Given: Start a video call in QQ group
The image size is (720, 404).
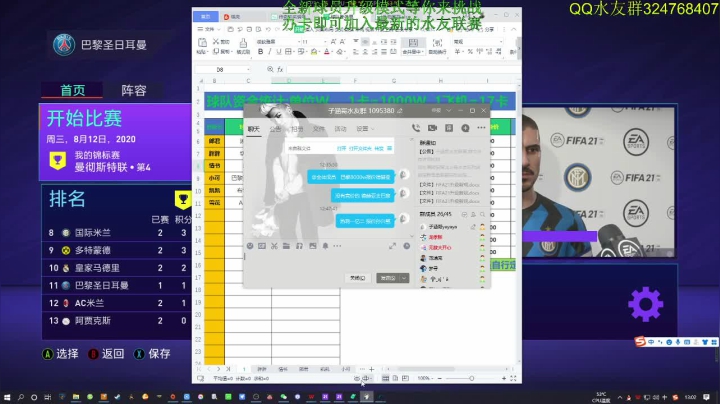Looking at the screenshot, I should pyautogui.click(x=433, y=128).
